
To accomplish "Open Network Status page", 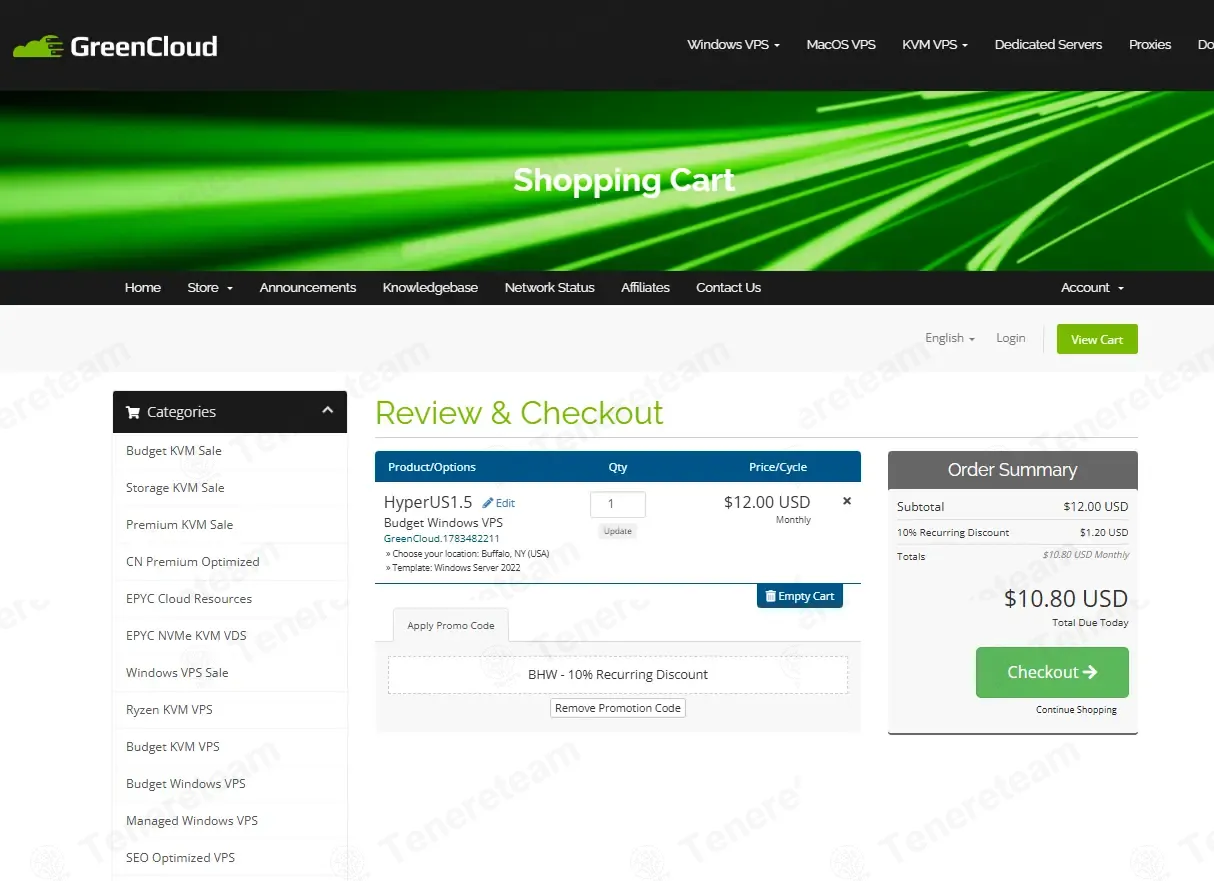I will 550,287.
